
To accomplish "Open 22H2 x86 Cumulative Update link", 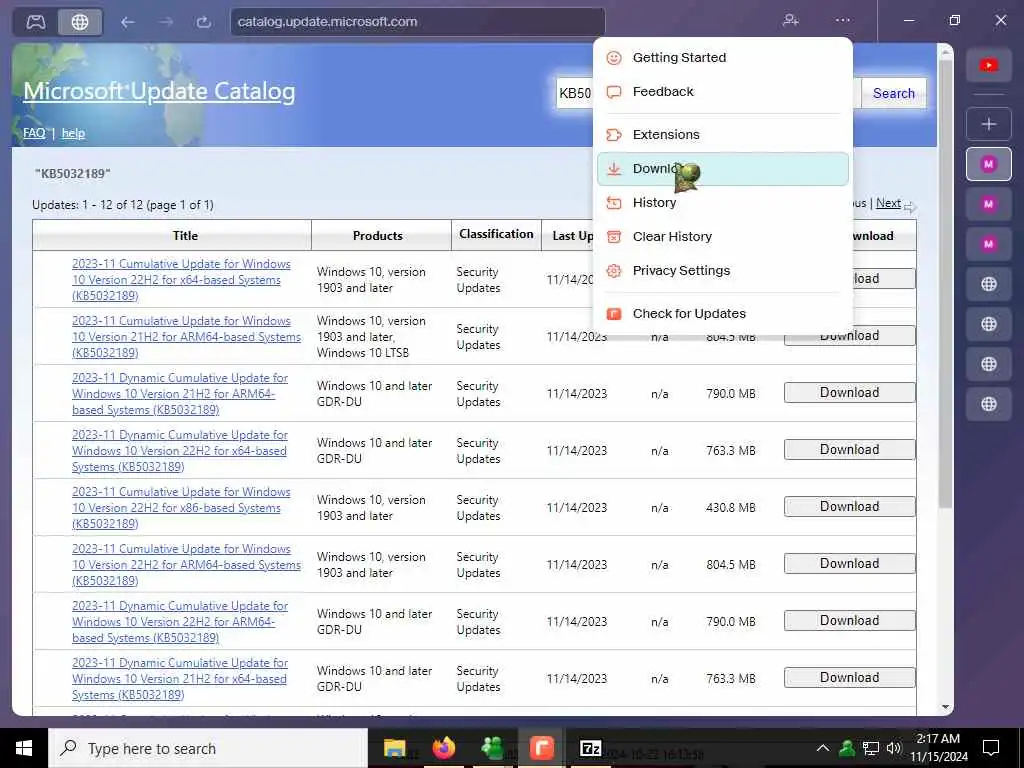I will [x=181, y=507].
